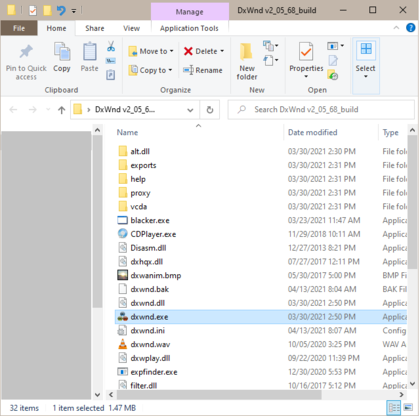Expand Select dropdown arrow
Image resolution: width=420 pixels, height=416 pixels.
coord(366,77)
